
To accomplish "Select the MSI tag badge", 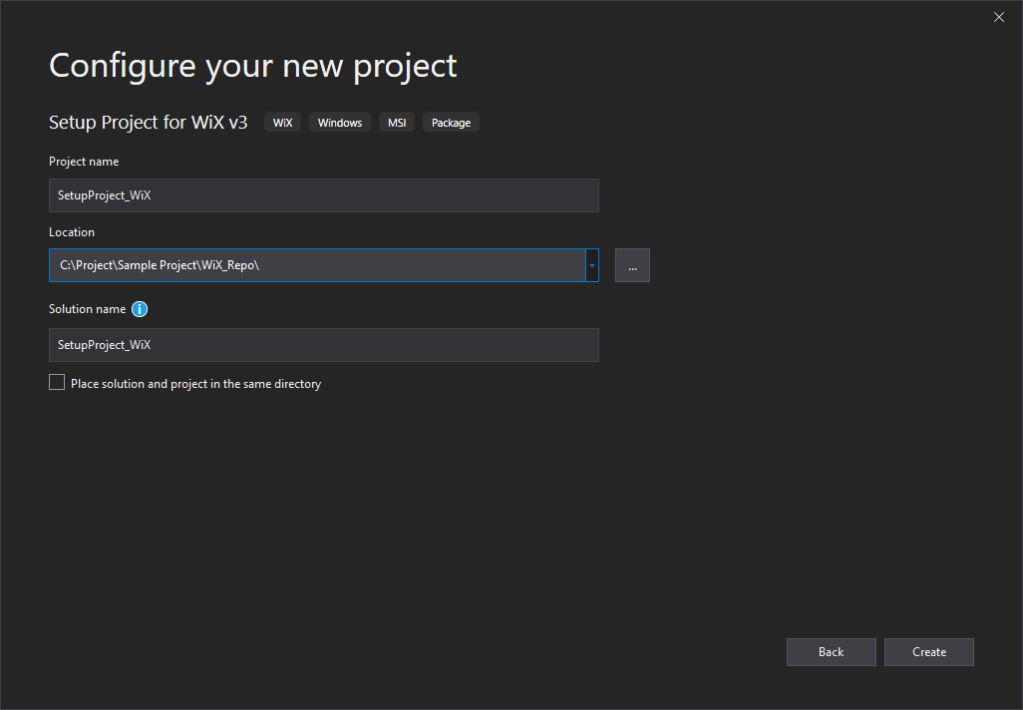I will [x=397, y=123].
